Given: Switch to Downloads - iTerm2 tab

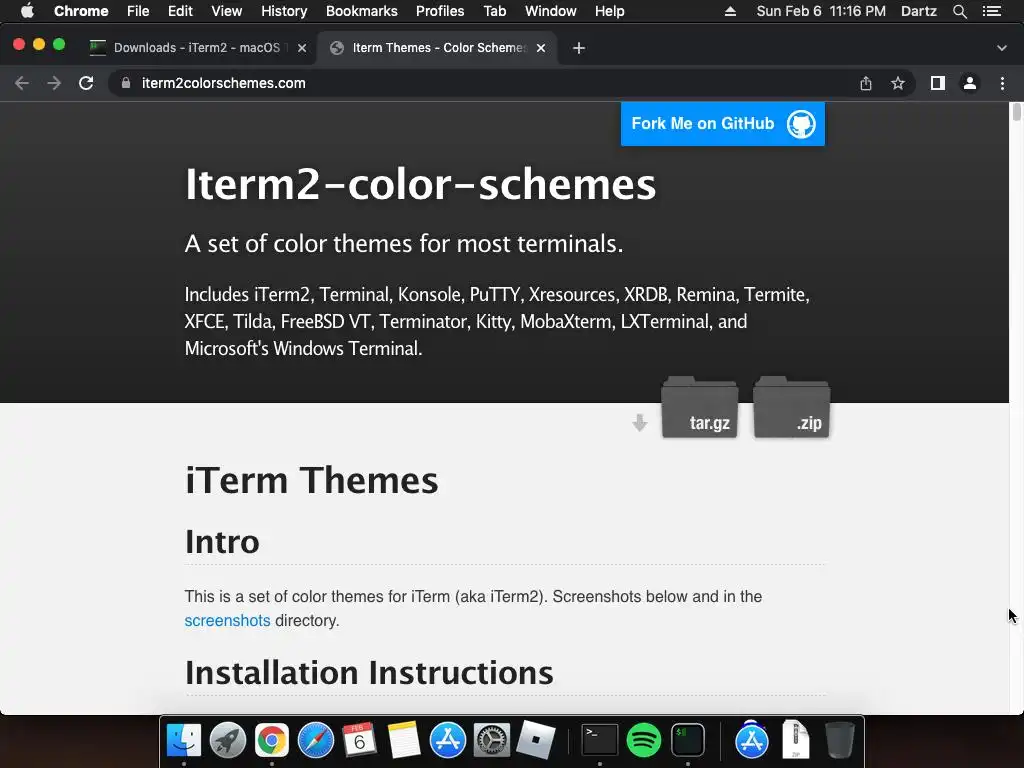Looking at the screenshot, I should point(197,48).
